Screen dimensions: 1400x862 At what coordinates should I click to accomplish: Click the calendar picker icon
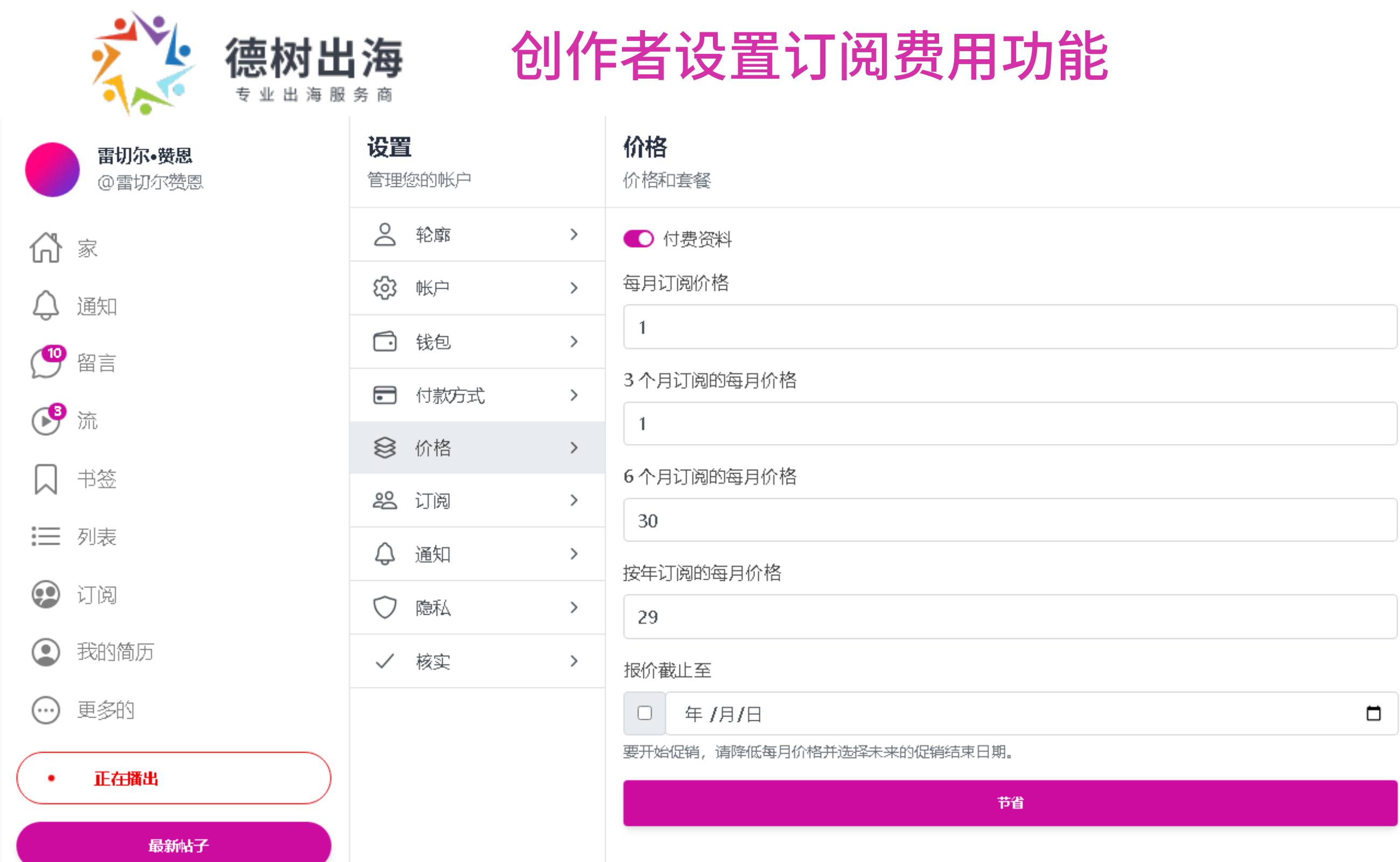pos(1373,713)
